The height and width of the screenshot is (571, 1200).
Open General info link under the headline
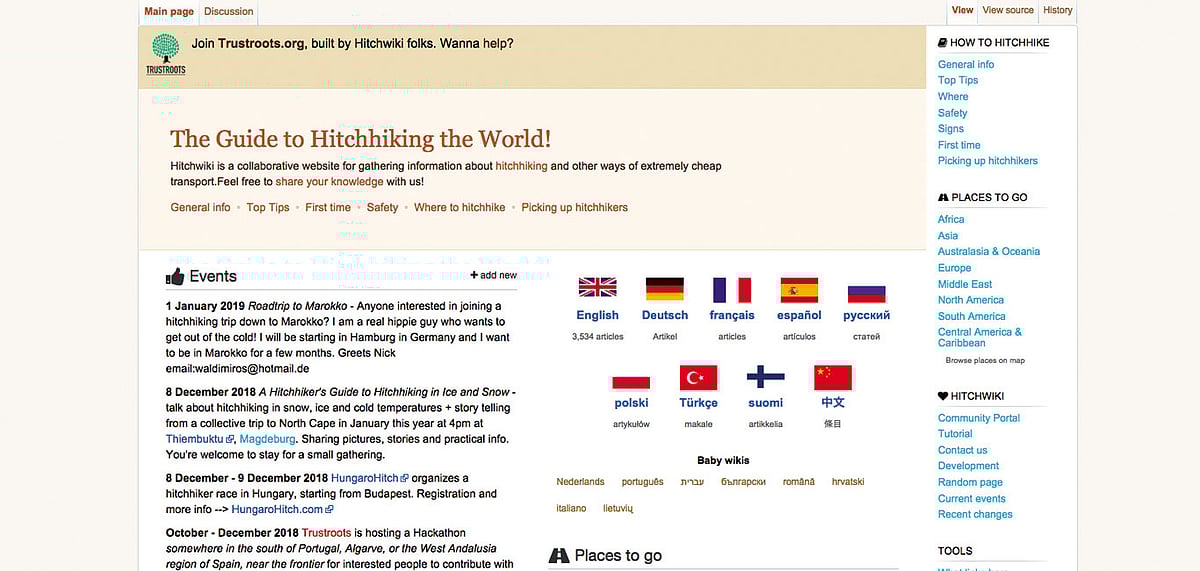pyautogui.click(x=200, y=208)
